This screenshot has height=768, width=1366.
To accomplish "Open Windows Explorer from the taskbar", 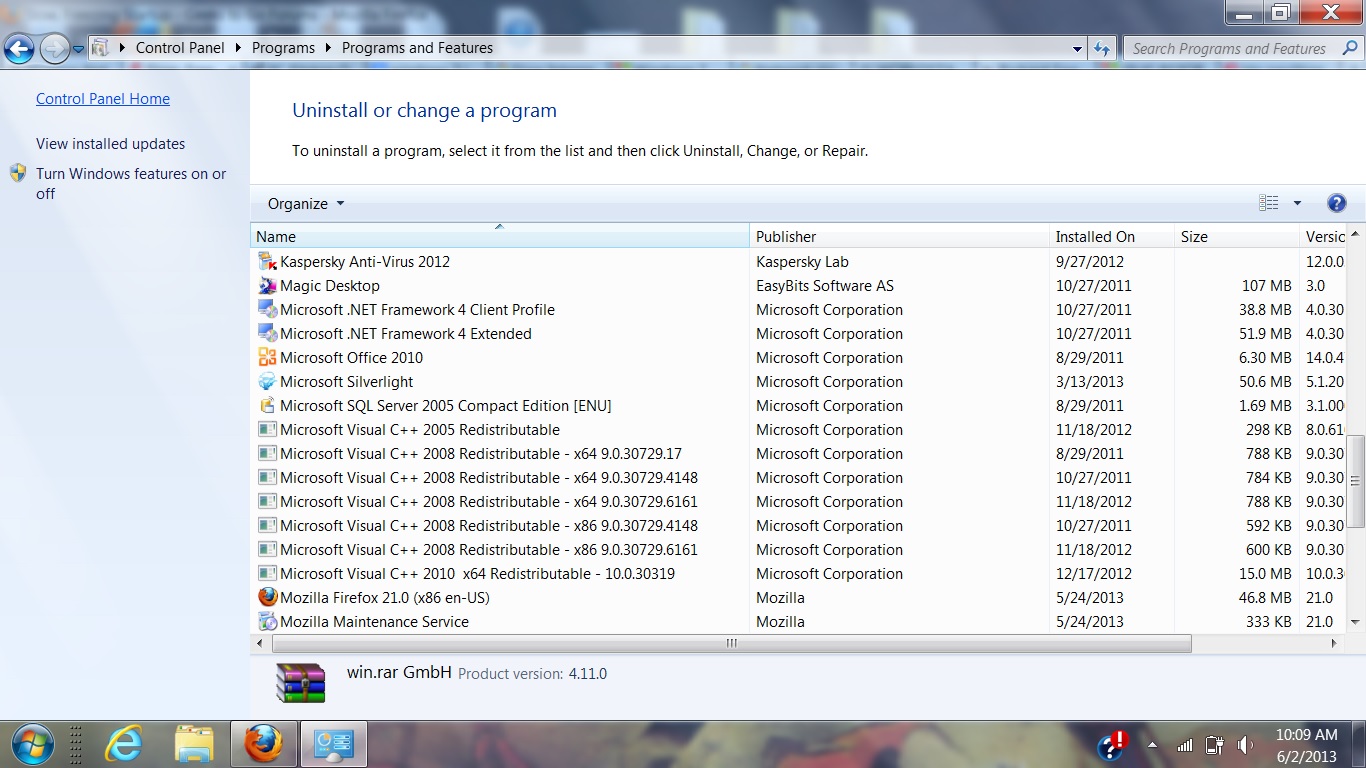I will click(194, 744).
